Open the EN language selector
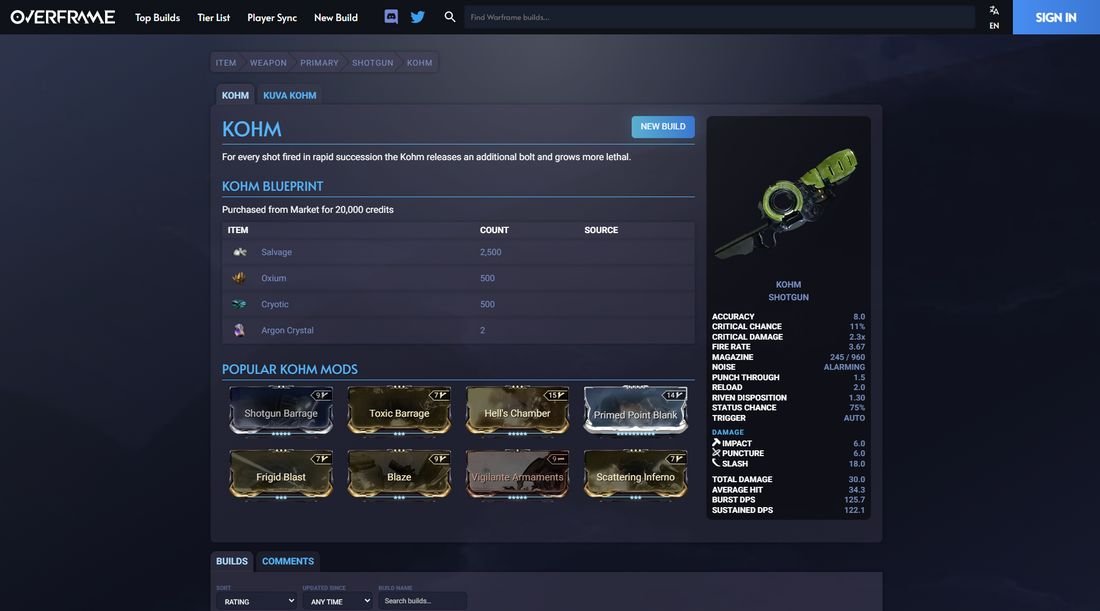 pyautogui.click(x=994, y=25)
